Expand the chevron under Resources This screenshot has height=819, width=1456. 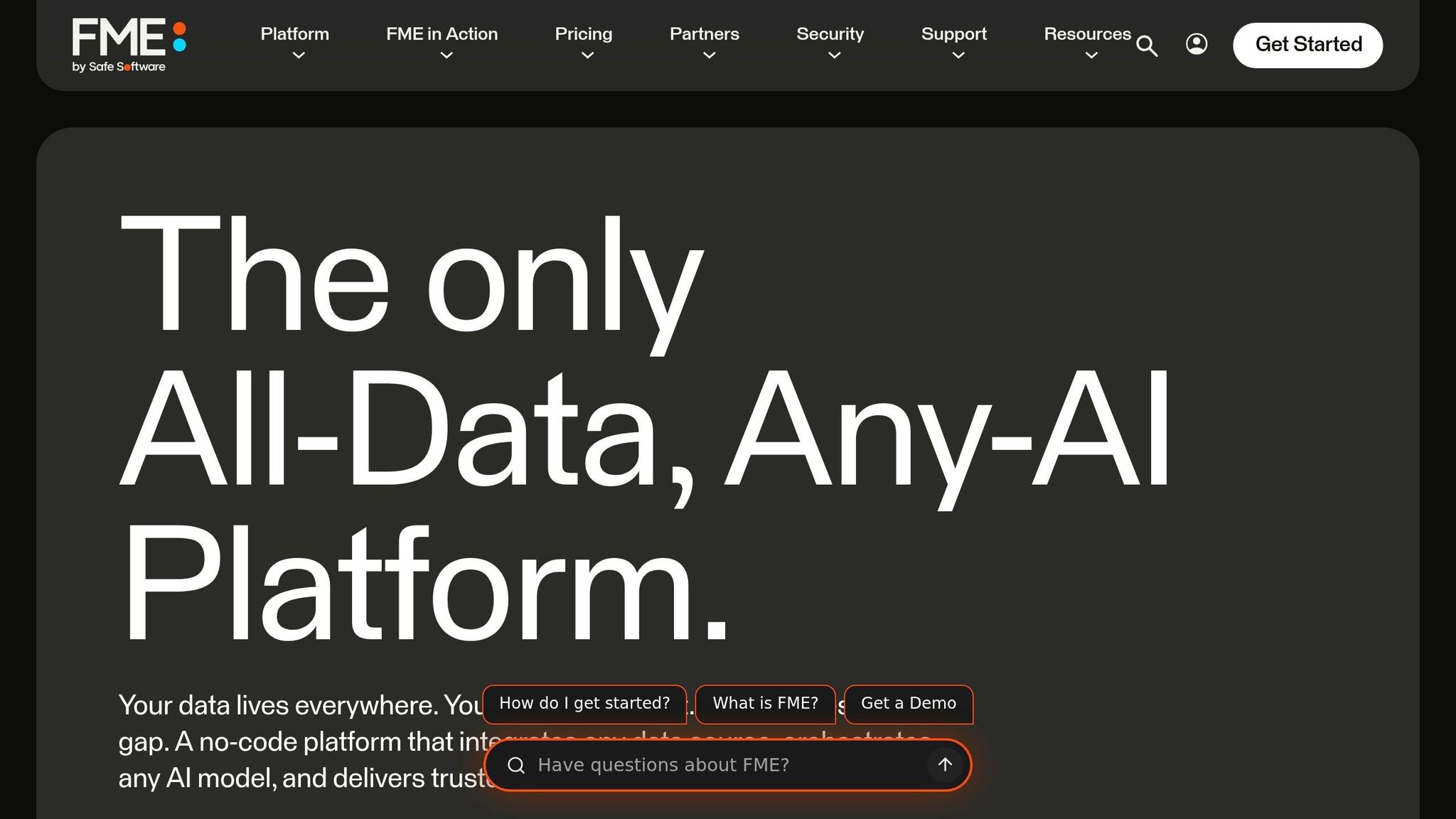pos(1091,55)
